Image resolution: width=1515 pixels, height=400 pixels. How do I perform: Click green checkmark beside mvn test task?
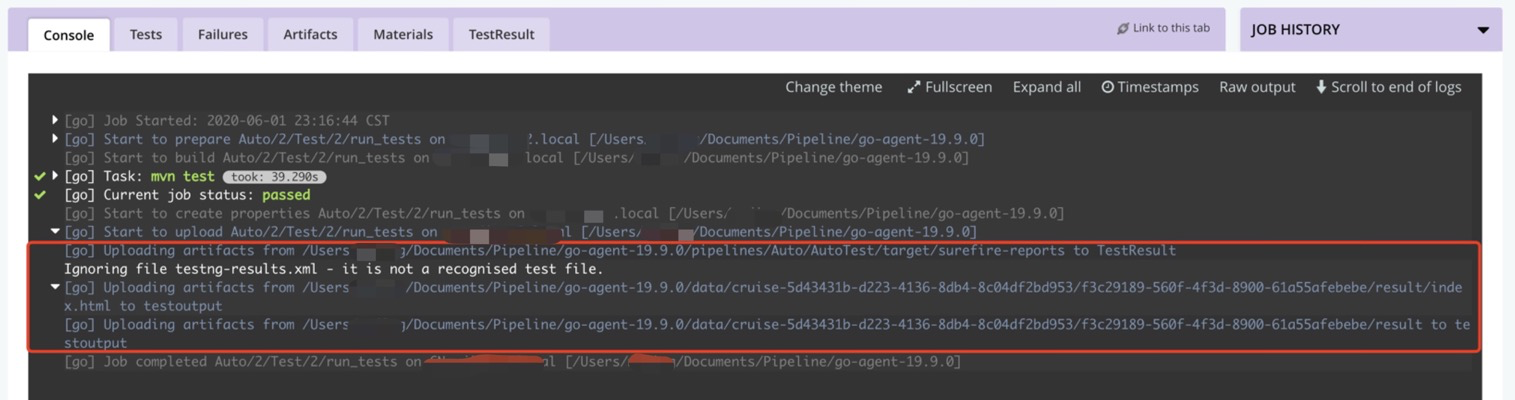click(x=40, y=176)
